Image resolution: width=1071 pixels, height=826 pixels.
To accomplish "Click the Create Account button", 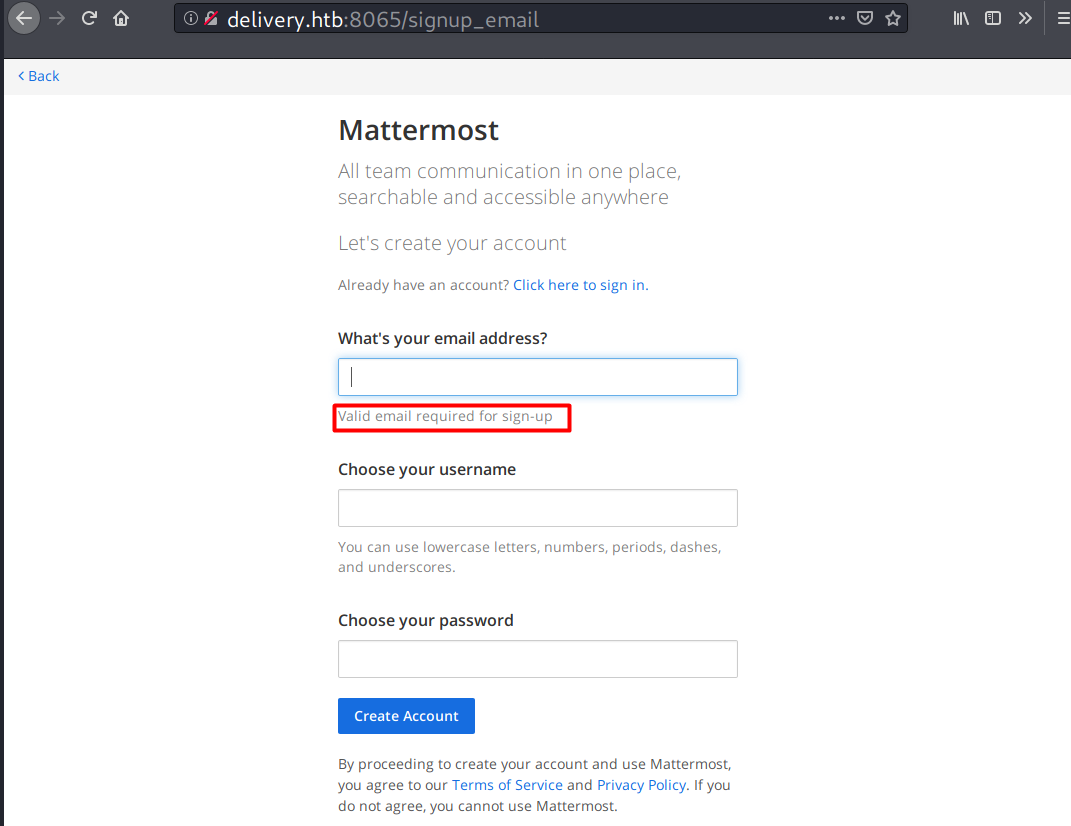I will click(406, 716).
